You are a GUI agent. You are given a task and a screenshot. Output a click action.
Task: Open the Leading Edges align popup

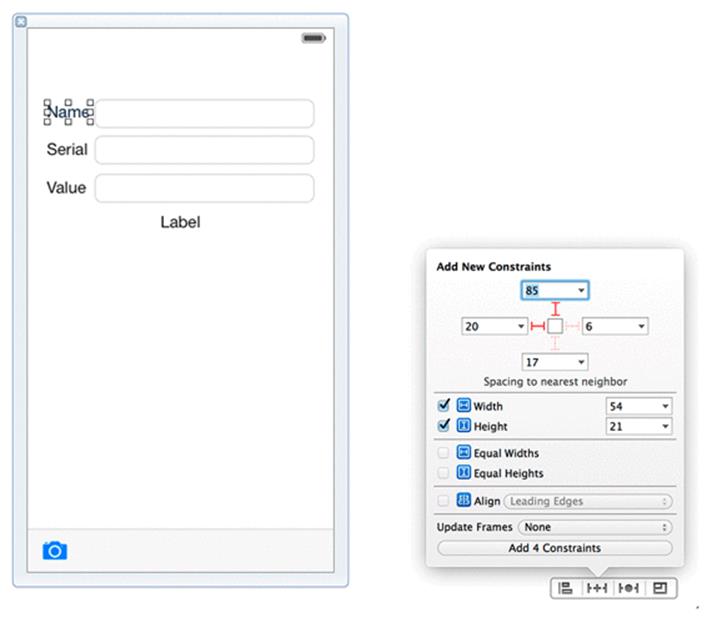pyautogui.click(x=588, y=501)
